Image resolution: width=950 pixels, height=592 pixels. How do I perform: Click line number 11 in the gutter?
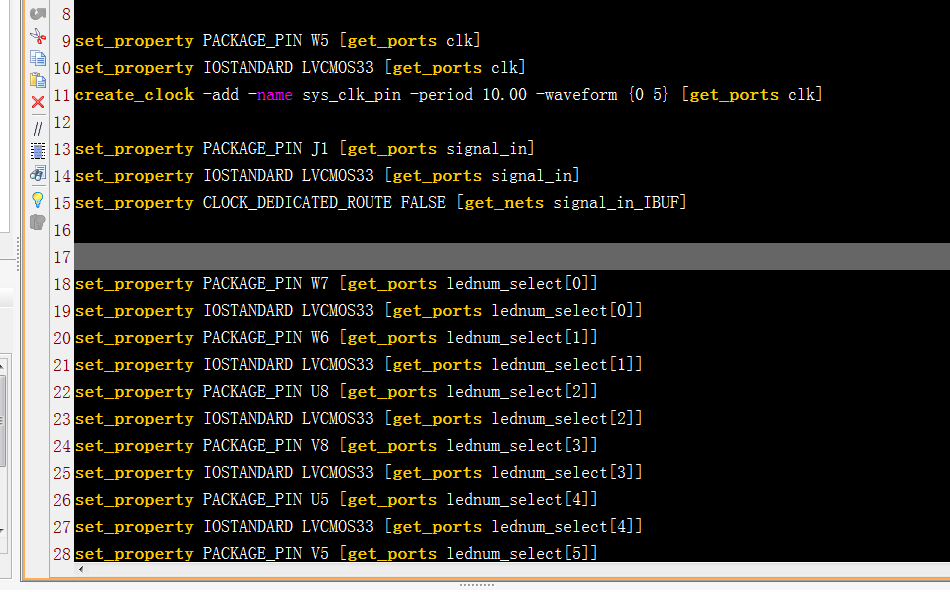click(60, 95)
